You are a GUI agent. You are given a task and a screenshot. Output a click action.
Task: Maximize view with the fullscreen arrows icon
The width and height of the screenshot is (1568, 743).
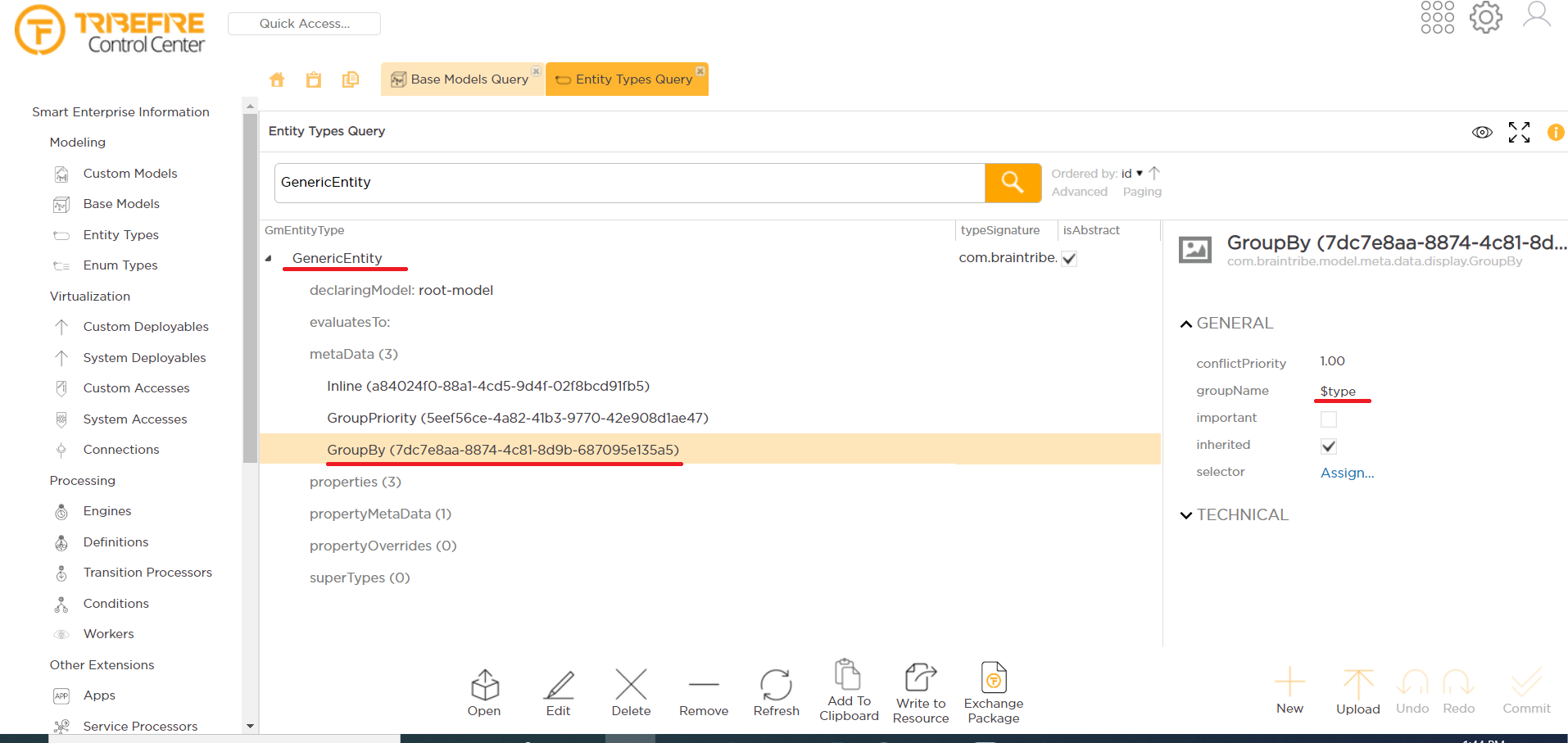(x=1519, y=133)
